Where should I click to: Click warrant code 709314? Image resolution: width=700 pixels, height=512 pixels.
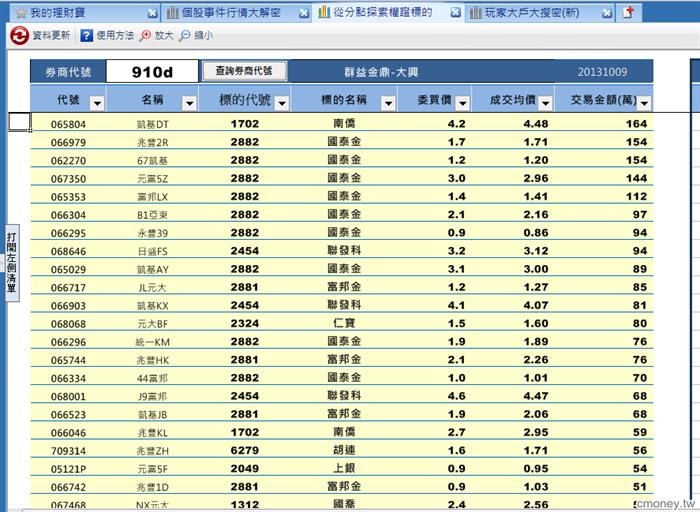[x=68, y=451]
